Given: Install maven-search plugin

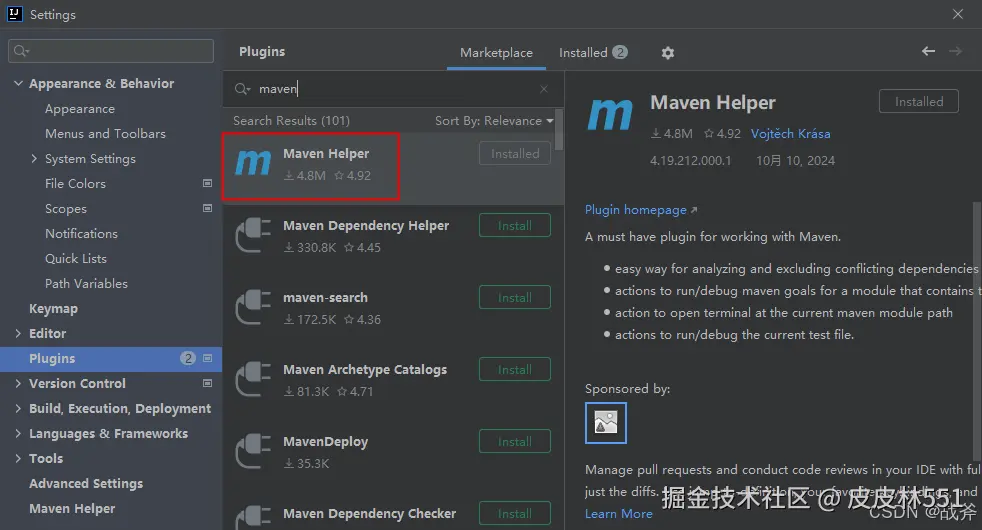Looking at the screenshot, I should click(515, 298).
